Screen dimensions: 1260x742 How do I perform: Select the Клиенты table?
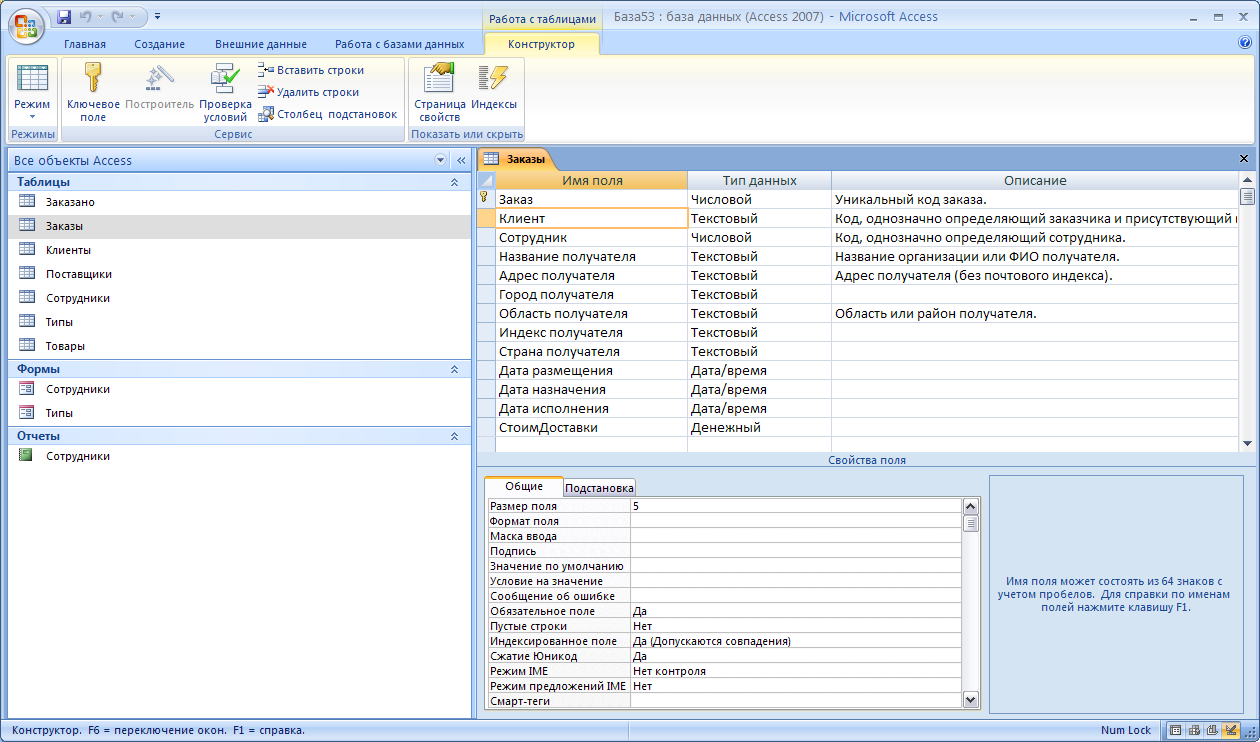239,250
